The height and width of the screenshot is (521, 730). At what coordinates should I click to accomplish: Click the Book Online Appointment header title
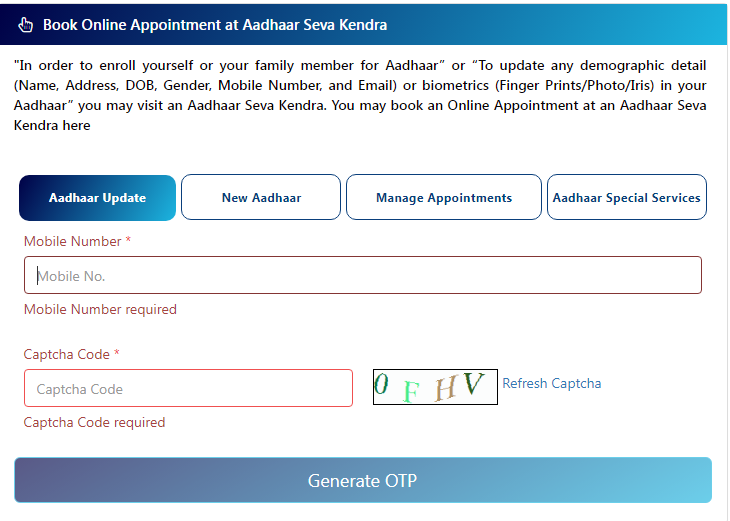pyautogui.click(x=215, y=24)
